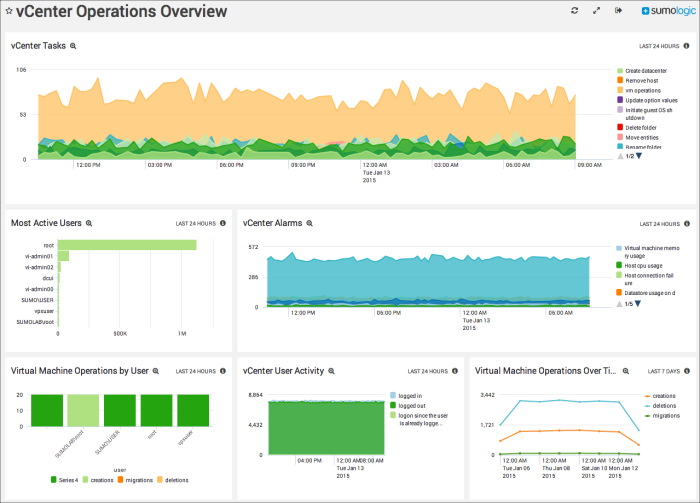Click 'Last 24 Hours' on Most Active Users
700x503 pixels.
click(196, 224)
